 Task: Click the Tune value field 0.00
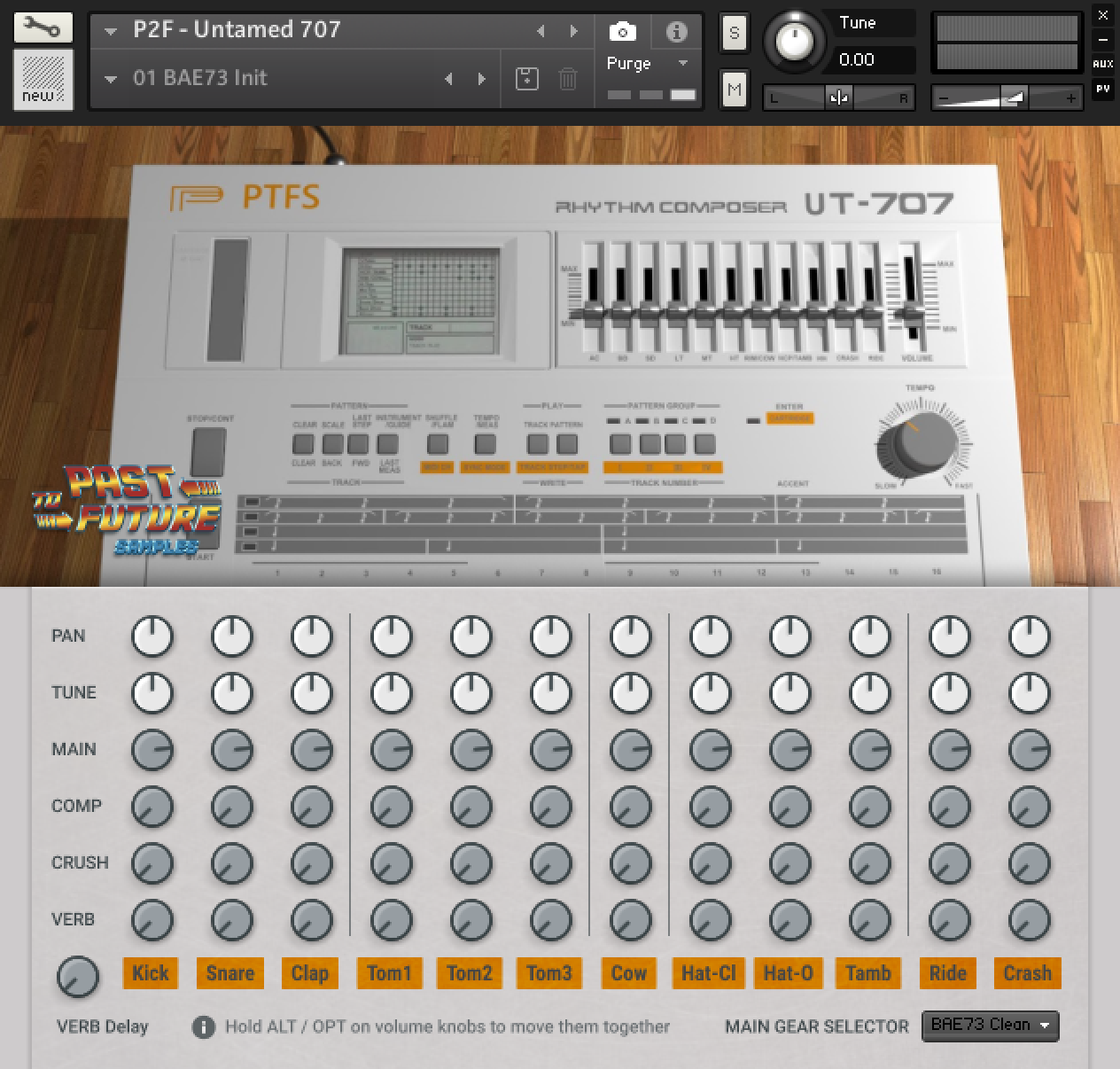pyautogui.click(x=874, y=60)
